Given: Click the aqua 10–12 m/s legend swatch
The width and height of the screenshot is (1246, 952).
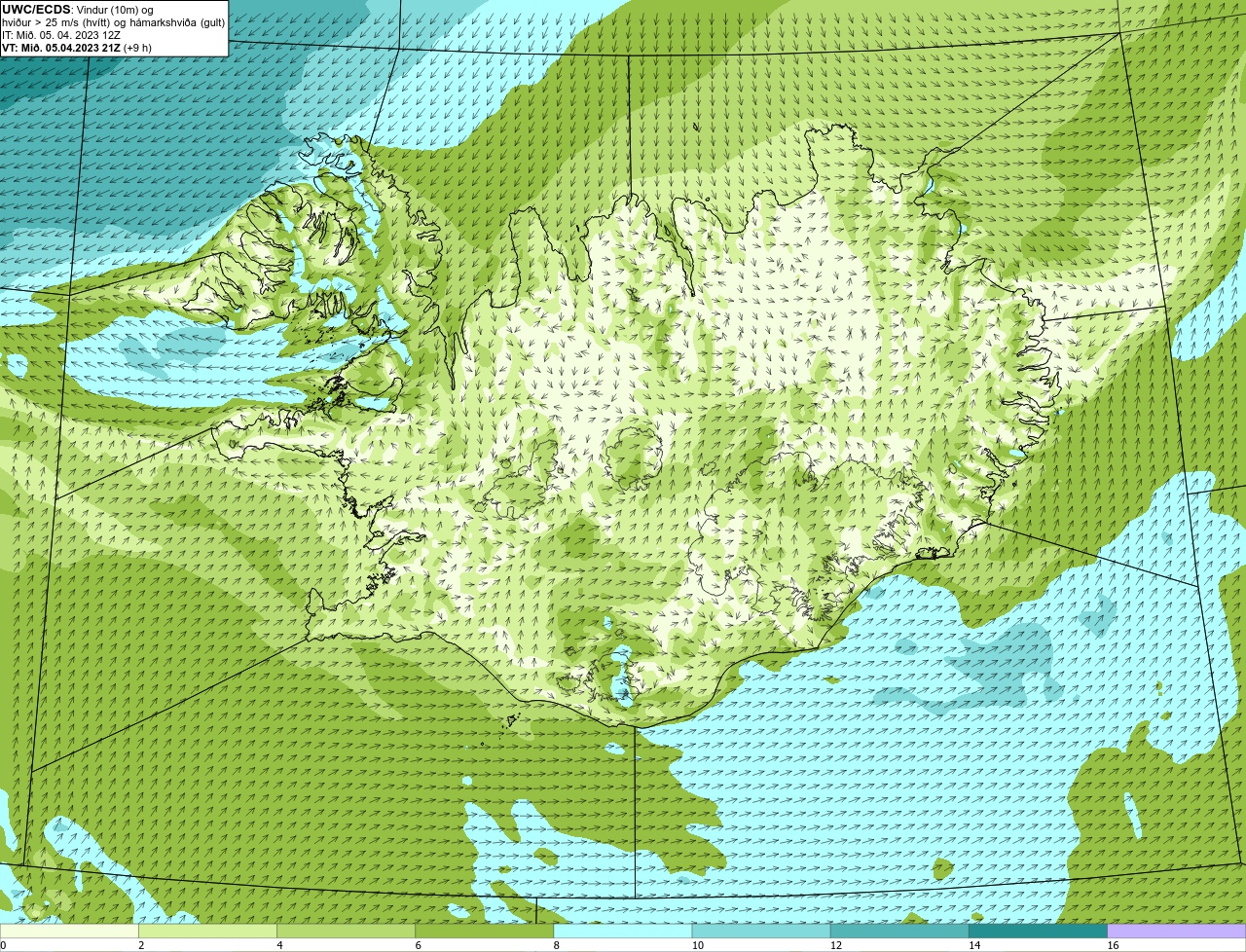Looking at the screenshot, I should click(x=761, y=932).
